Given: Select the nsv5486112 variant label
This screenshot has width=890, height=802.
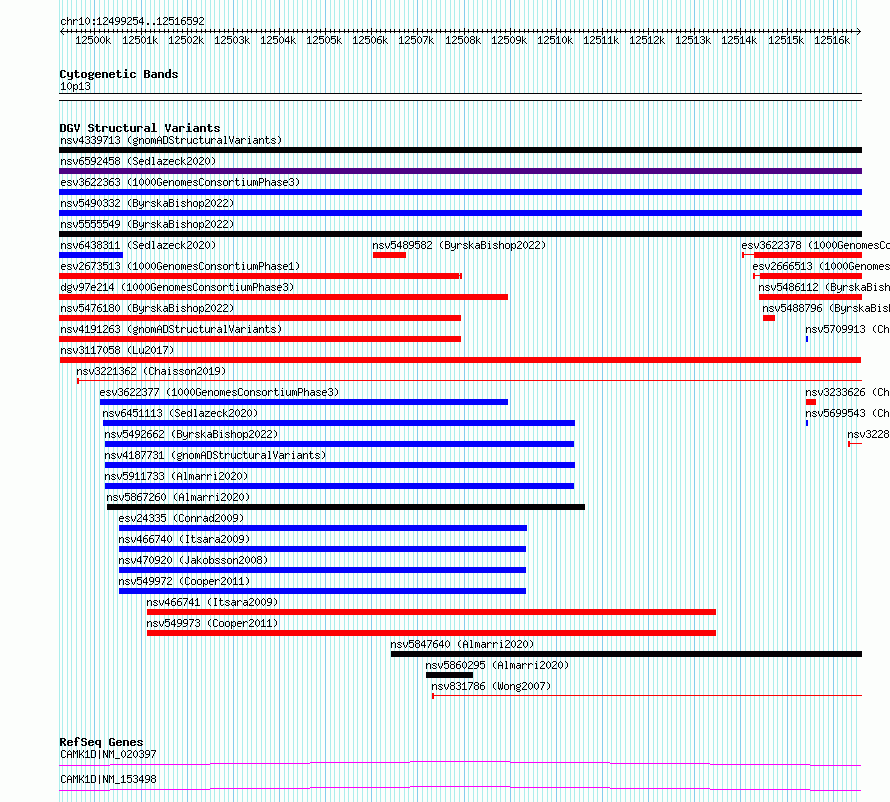Looking at the screenshot, I should (824, 287).
